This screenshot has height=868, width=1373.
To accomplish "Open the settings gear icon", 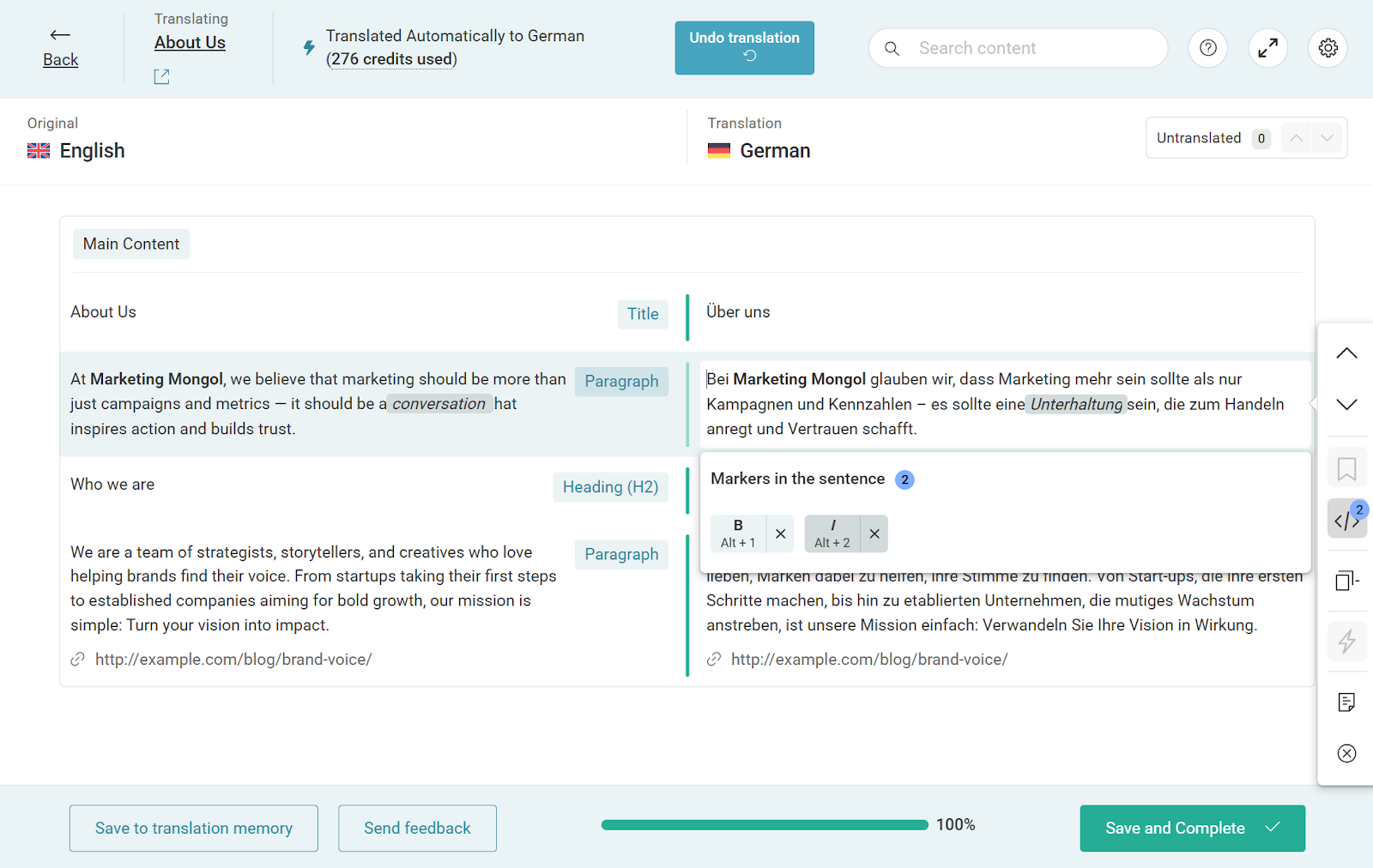I will tap(1328, 48).
